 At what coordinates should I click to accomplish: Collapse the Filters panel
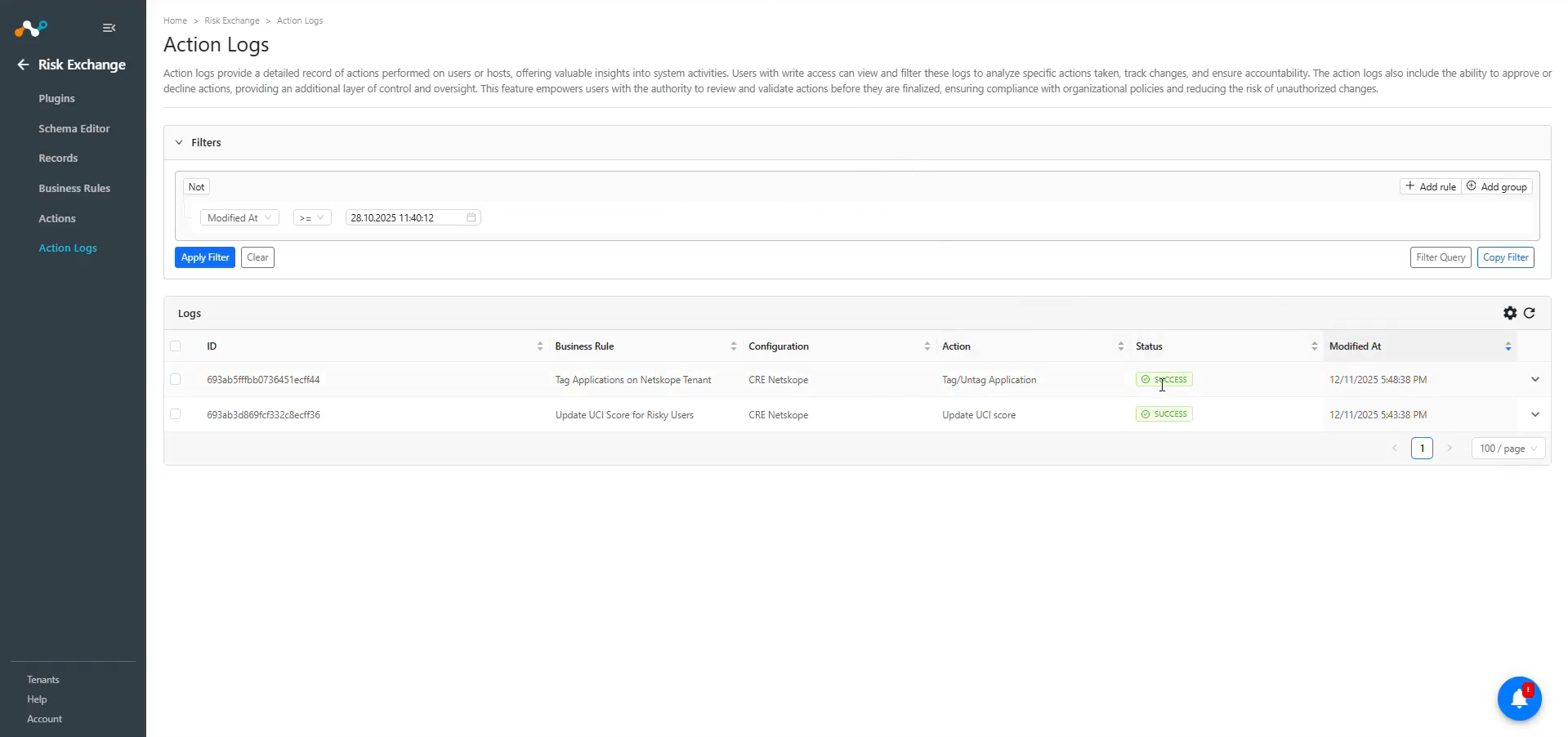click(179, 142)
